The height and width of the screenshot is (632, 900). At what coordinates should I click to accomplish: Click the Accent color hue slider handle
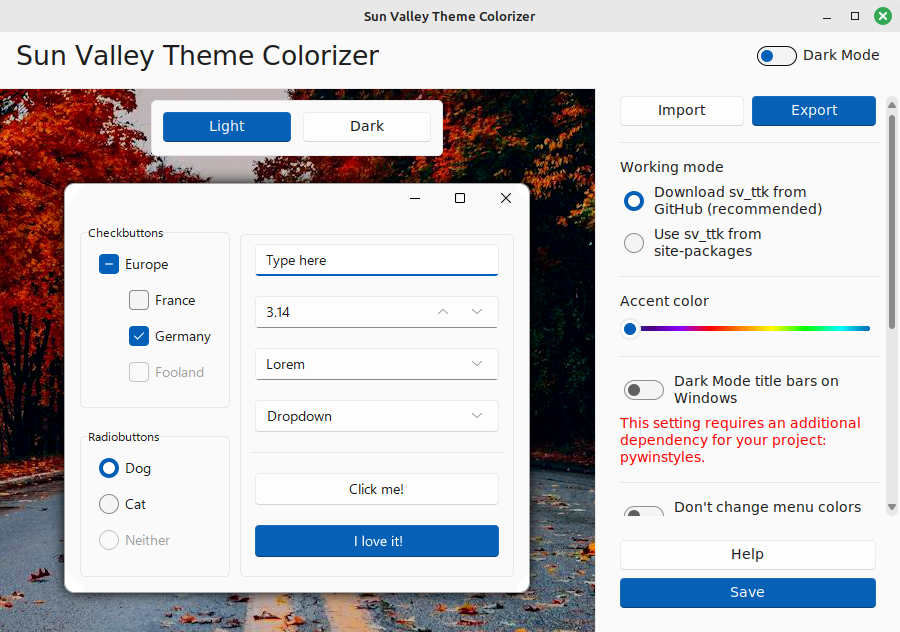630,329
